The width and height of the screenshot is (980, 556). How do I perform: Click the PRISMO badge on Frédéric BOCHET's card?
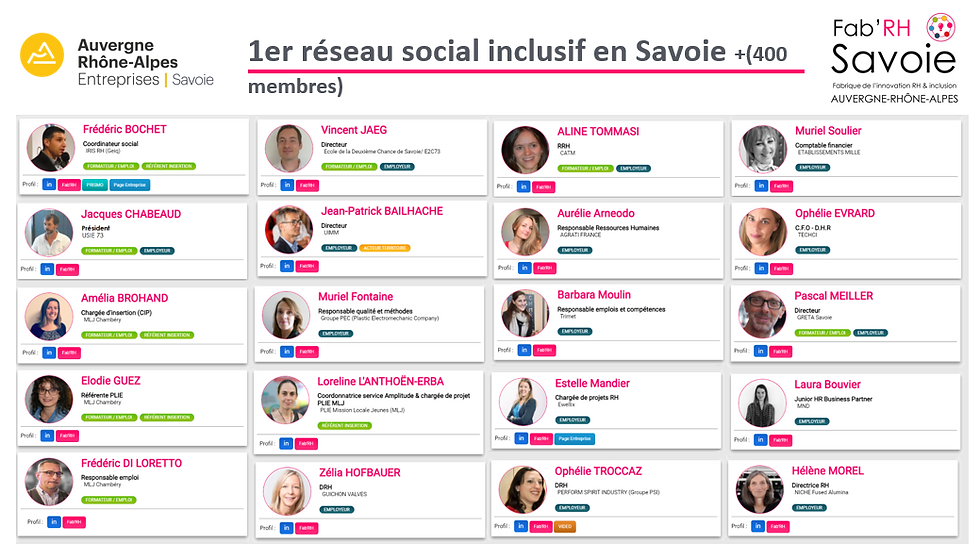(x=95, y=185)
